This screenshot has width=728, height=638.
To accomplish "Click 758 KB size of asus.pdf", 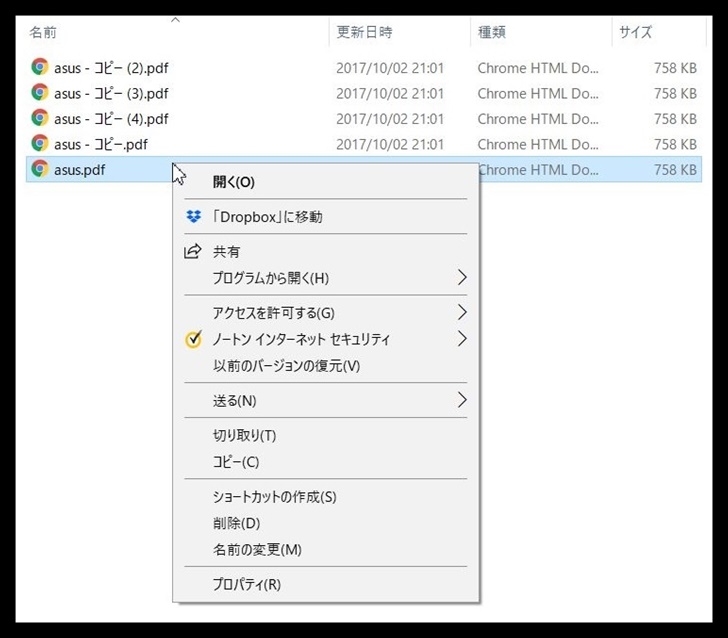I will (676, 170).
